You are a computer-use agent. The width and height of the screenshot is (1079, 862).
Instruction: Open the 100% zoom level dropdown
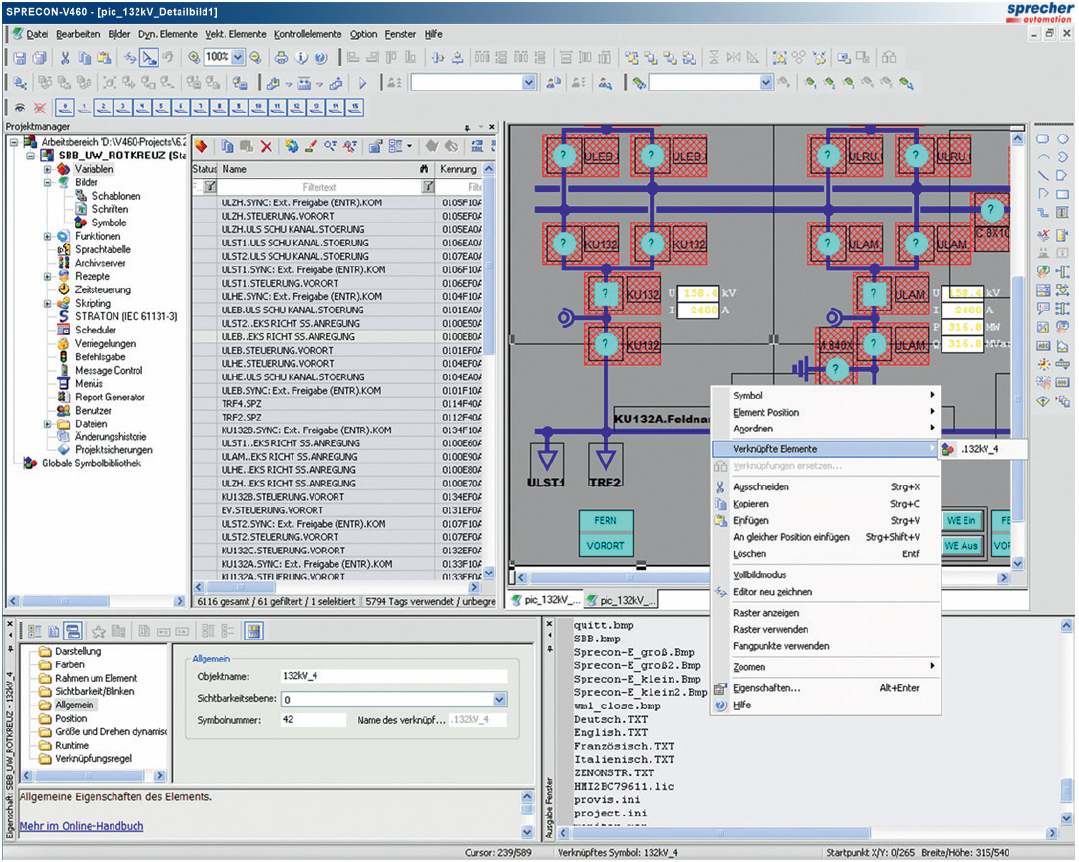tap(238, 57)
